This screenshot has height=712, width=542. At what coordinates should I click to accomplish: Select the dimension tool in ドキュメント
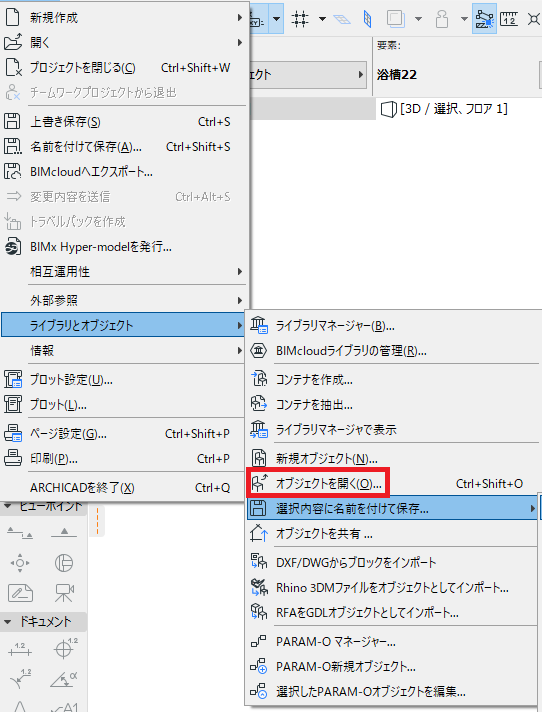pos(20,650)
